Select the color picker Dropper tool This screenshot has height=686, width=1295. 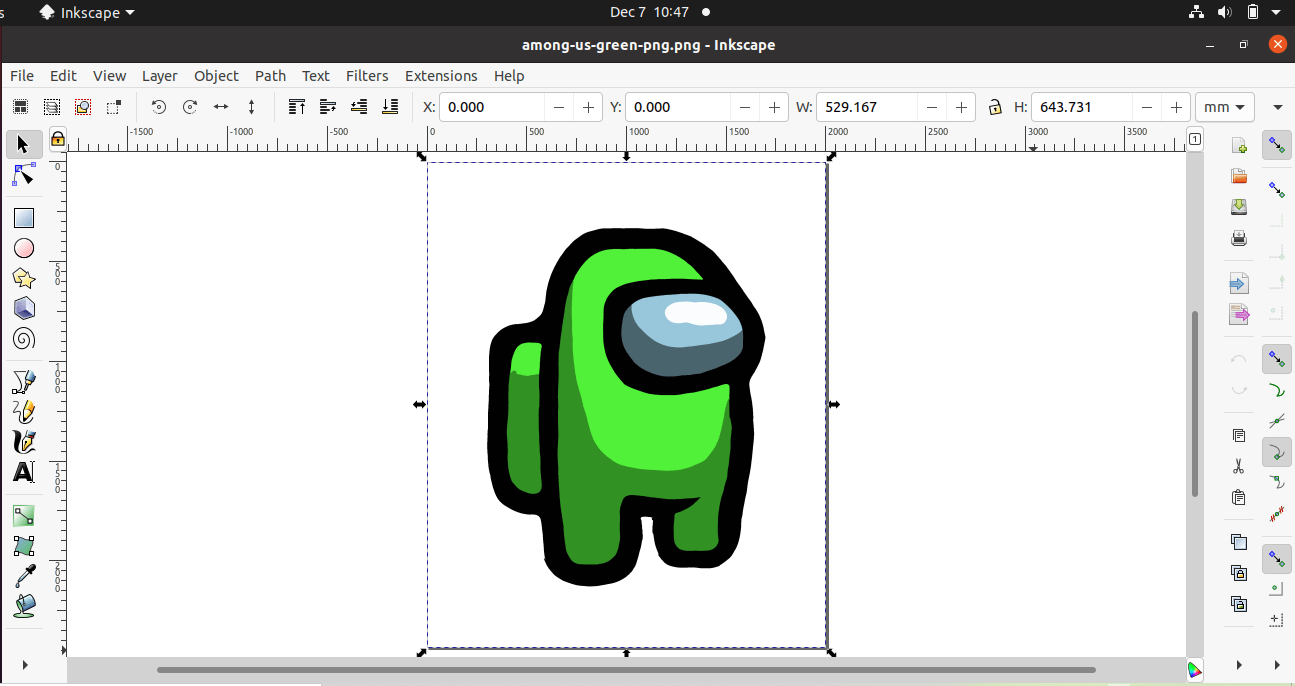[24, 576]
